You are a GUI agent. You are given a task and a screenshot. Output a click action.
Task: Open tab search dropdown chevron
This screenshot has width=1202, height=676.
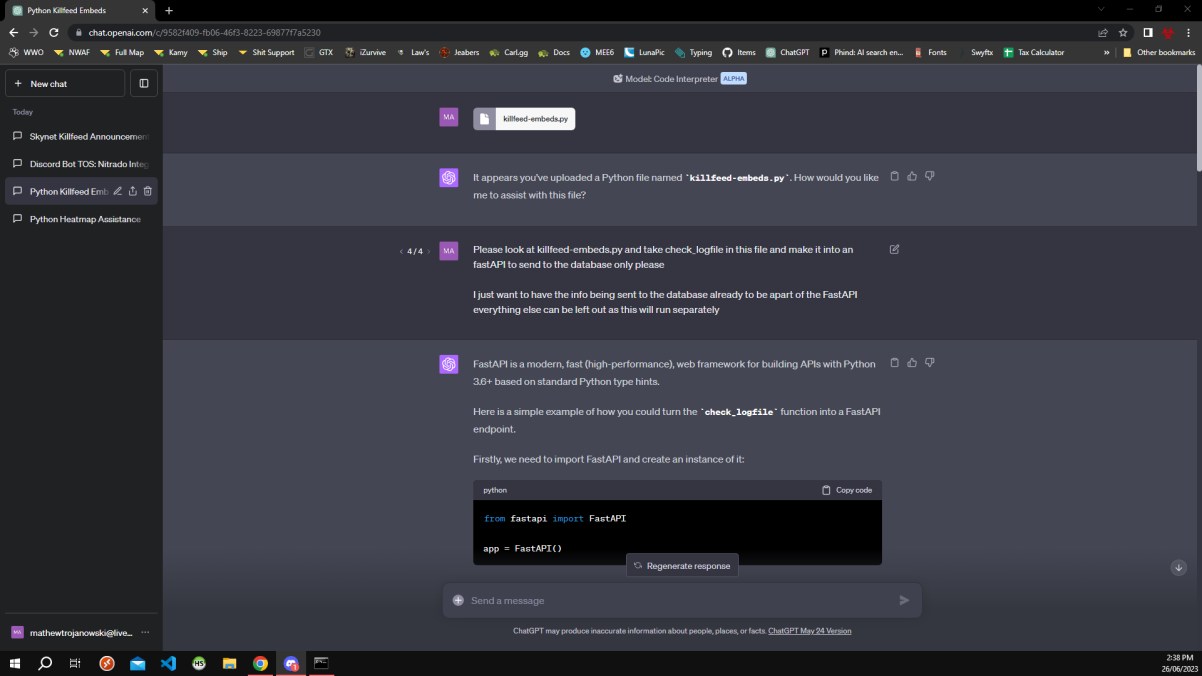pos(1102,9)
